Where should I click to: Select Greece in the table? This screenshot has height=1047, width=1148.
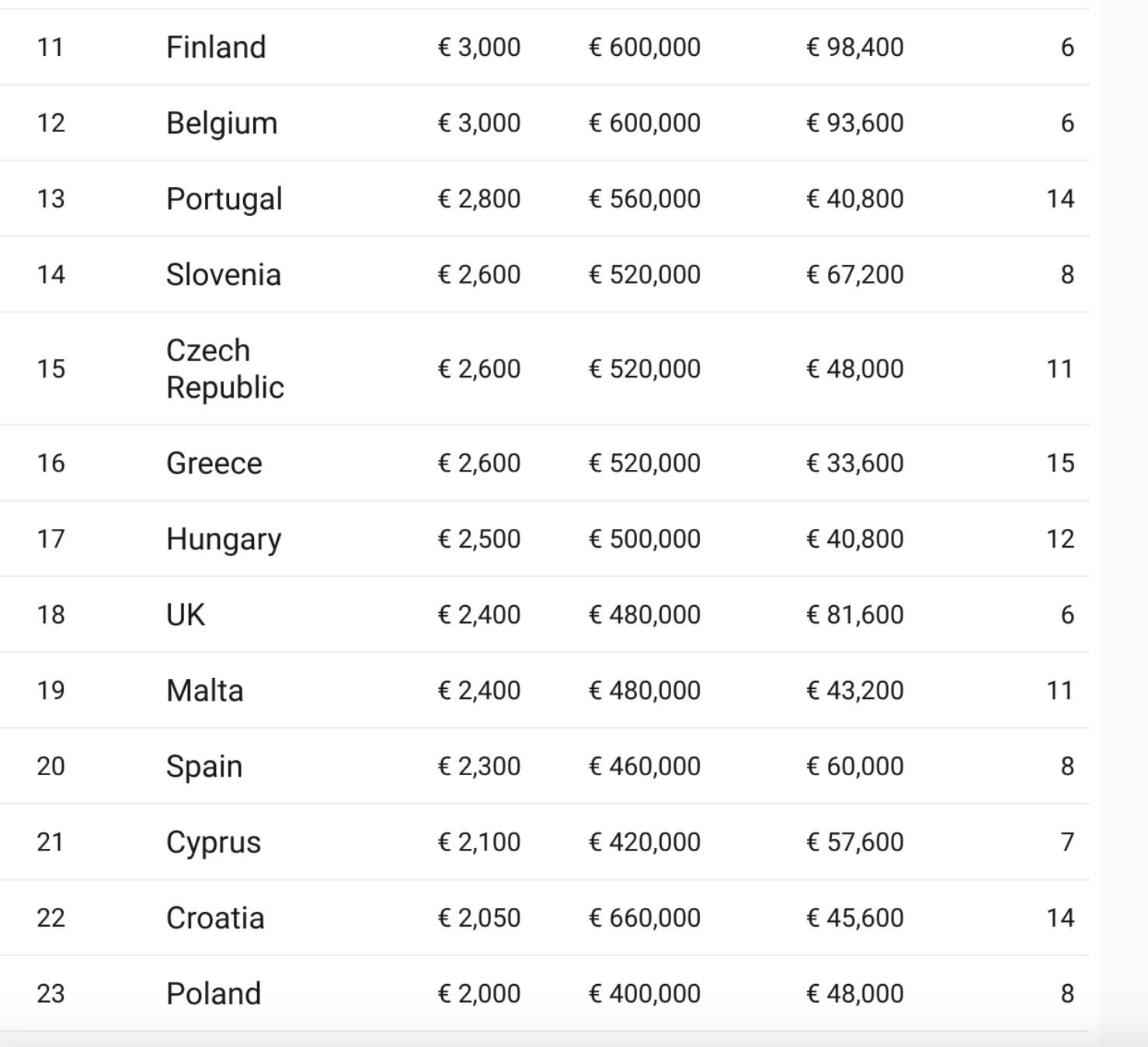pos(214,464)
